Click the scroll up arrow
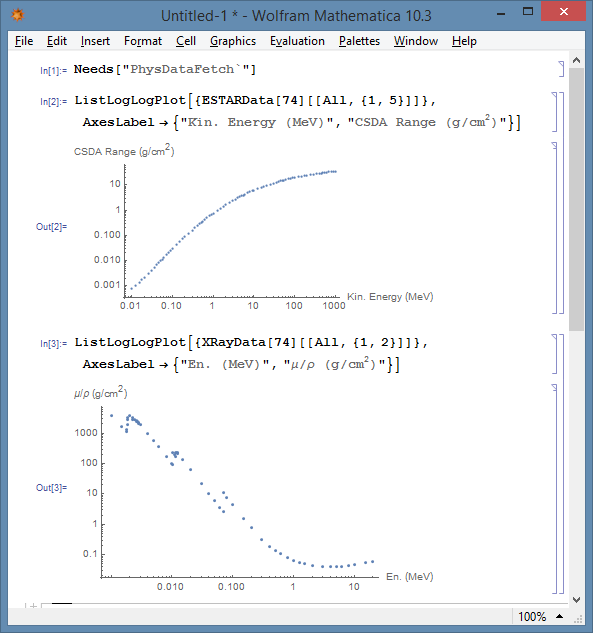This screenshot has width=593, height=633. click(x=576, y=61)
